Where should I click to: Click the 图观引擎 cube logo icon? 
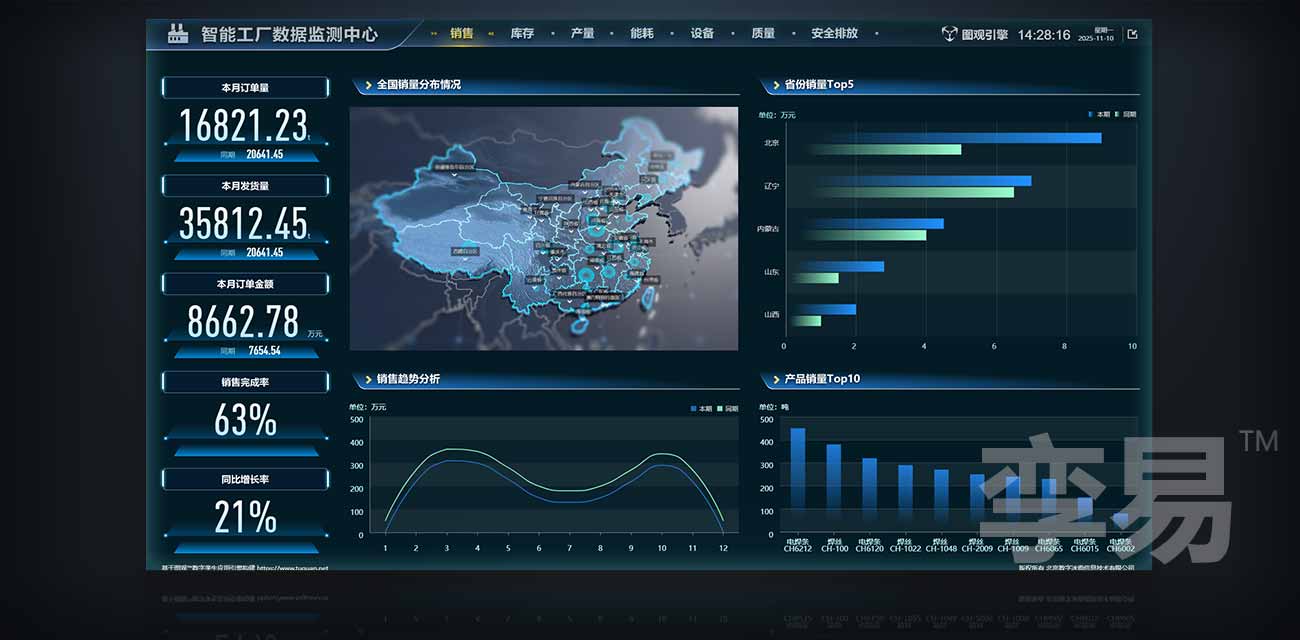click(x=949, y=34)
